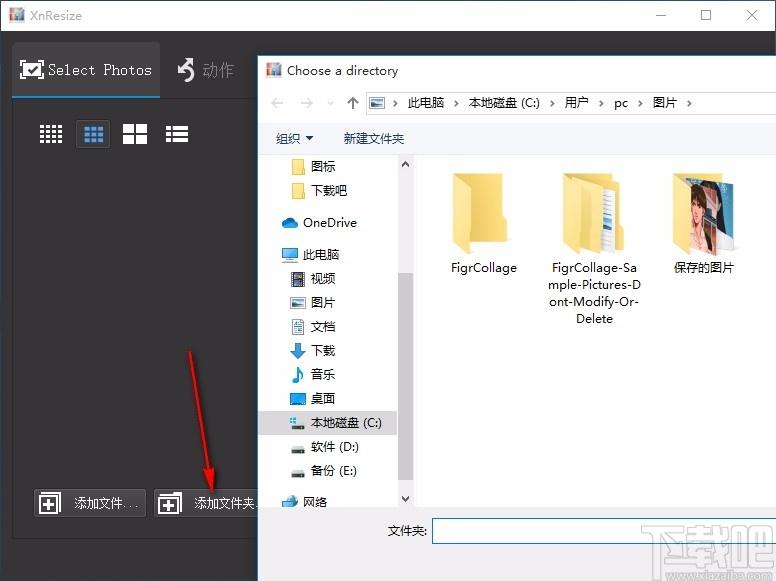
Task: Select 软件 (D:) drive in sidebar
Action: click(325, 447)
